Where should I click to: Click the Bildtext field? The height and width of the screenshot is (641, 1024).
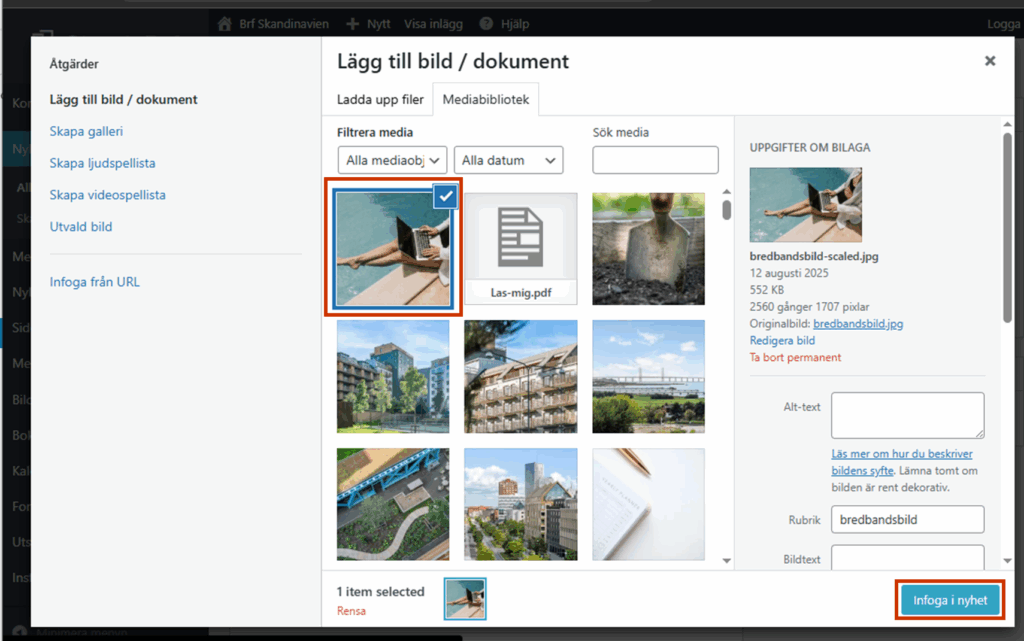point(908,557)
